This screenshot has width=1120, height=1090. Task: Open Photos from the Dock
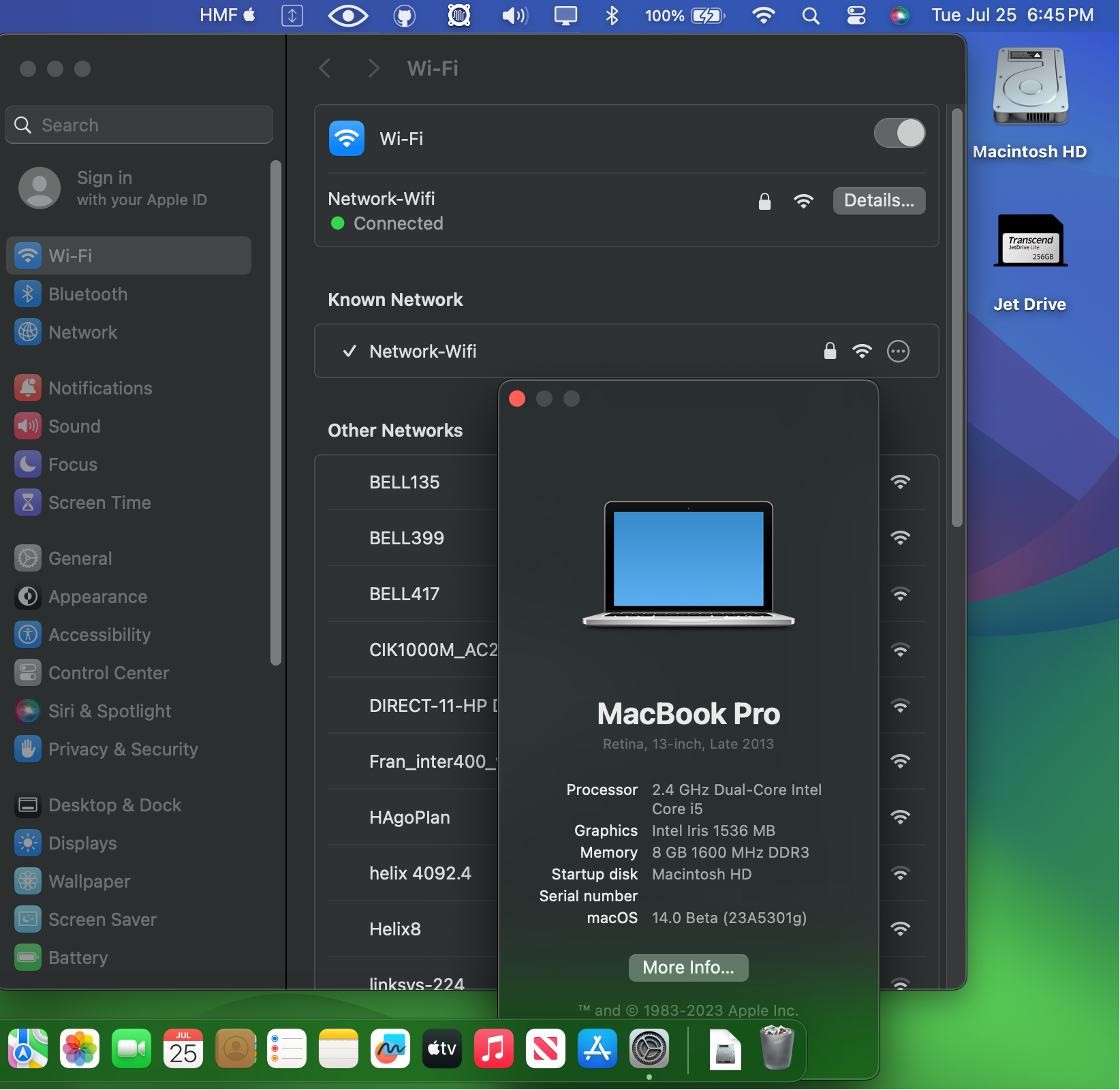point(80,1048)
